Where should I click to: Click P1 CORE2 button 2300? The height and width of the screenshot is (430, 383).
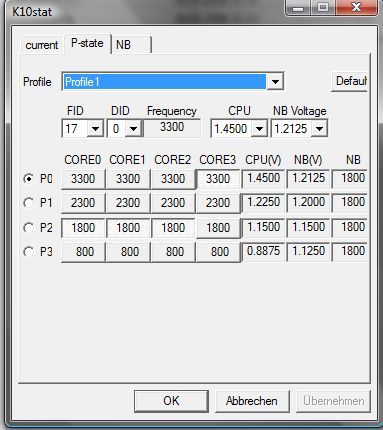point(173,203)
